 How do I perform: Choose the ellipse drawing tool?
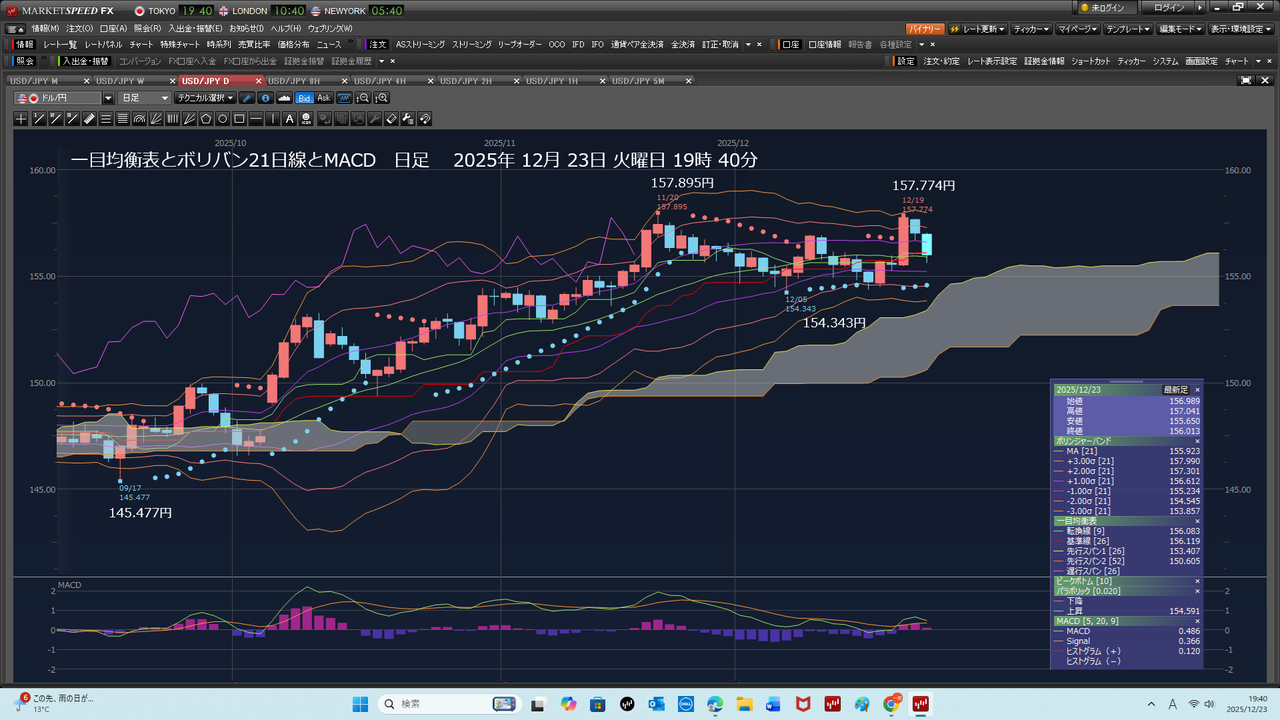click(223, 119)
